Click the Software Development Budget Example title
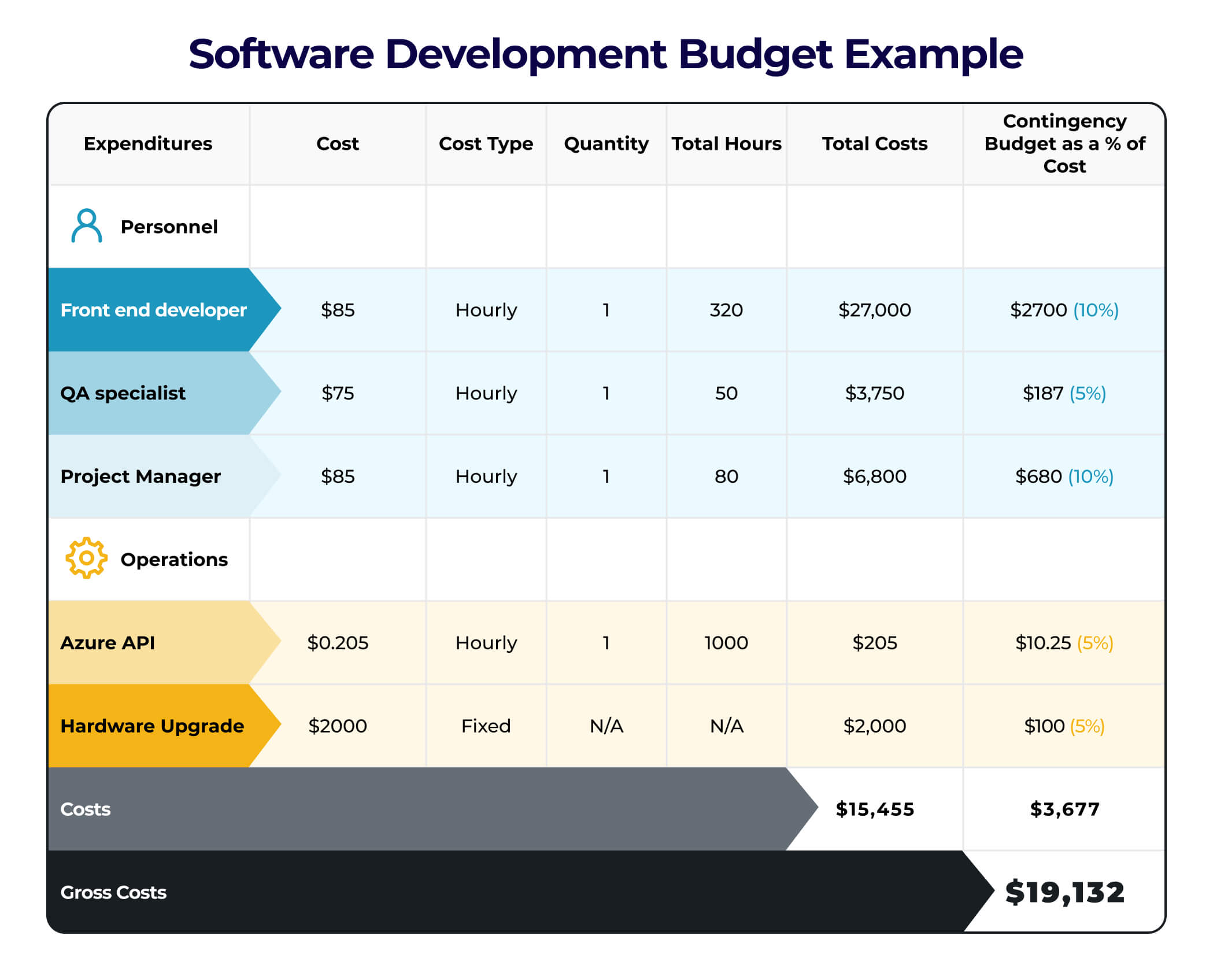The image size is (1213, 980). pyautogui.click(x=606, y=54)
